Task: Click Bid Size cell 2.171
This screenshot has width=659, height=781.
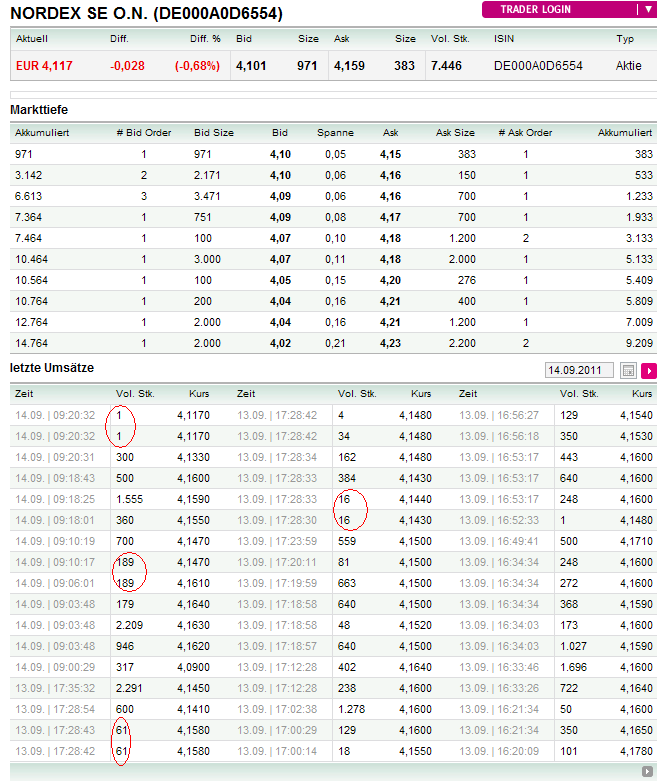Action: point(207,175)
